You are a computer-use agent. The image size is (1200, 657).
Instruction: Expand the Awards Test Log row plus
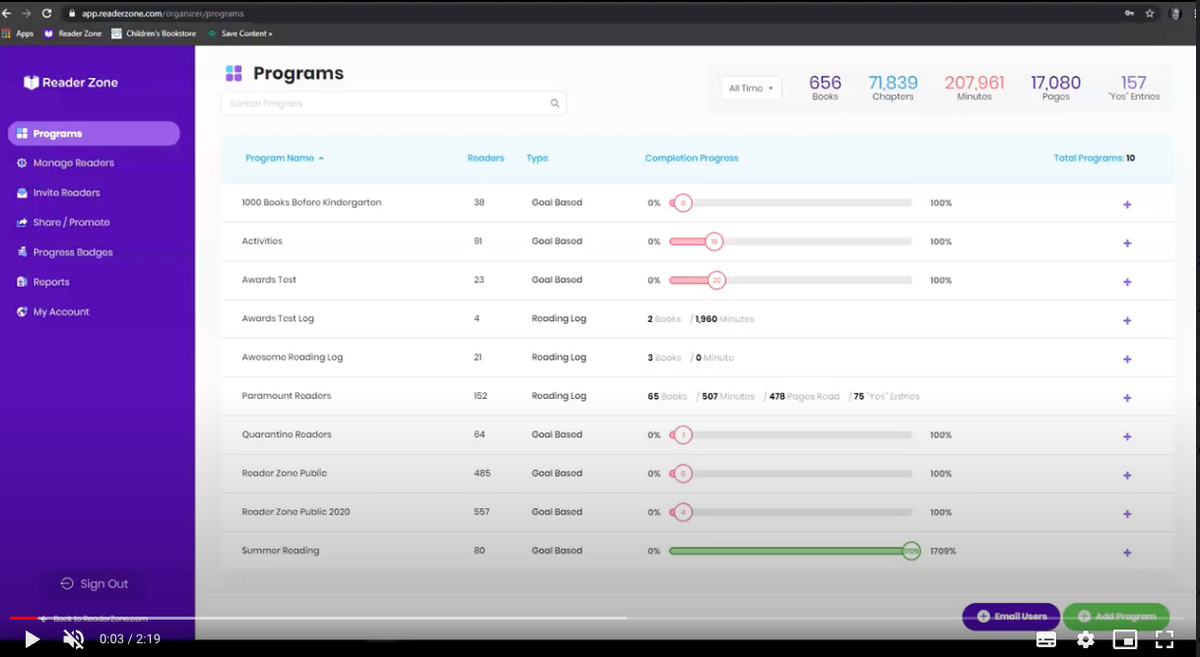coord(1127,321)
